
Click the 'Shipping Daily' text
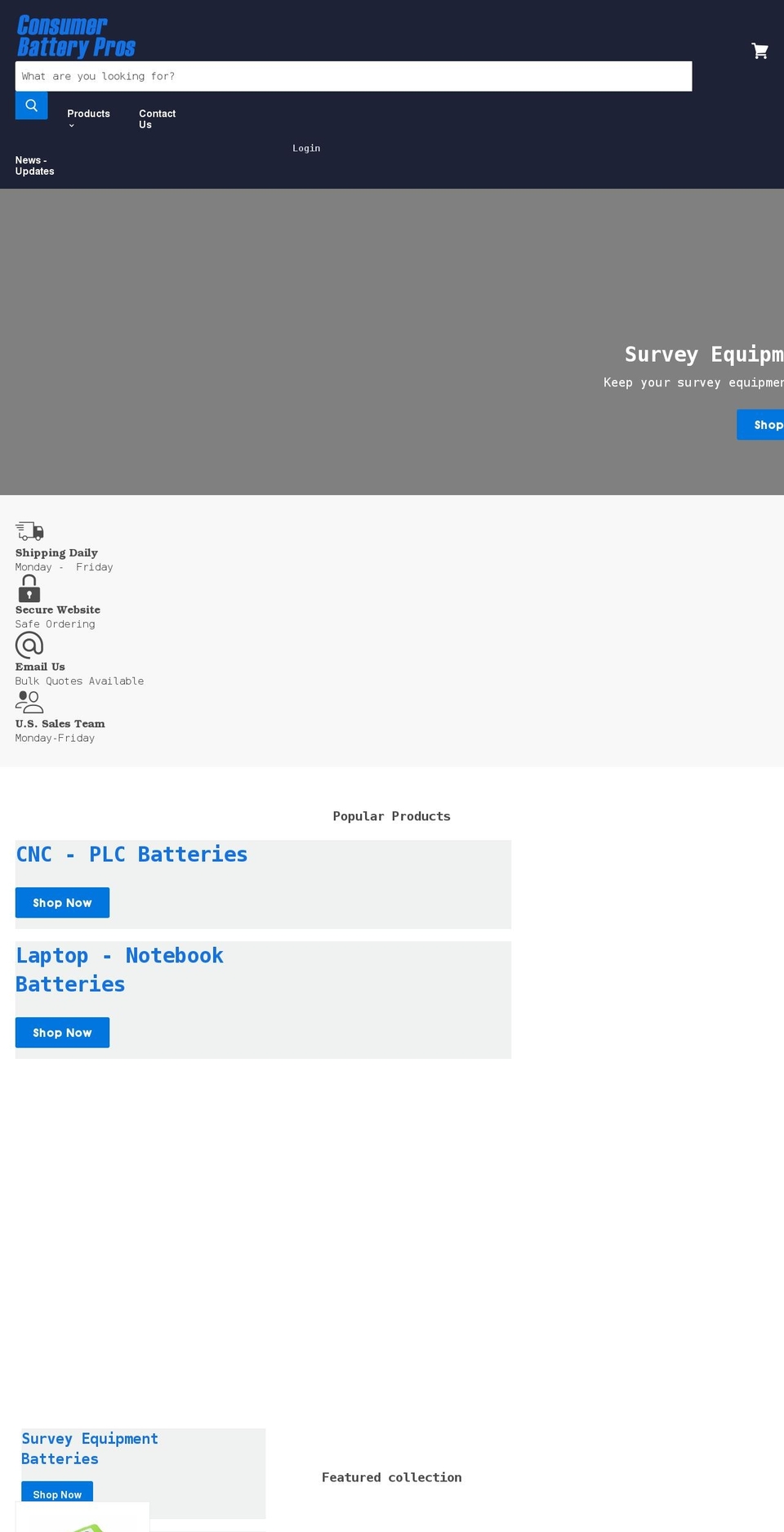[56, 553]
